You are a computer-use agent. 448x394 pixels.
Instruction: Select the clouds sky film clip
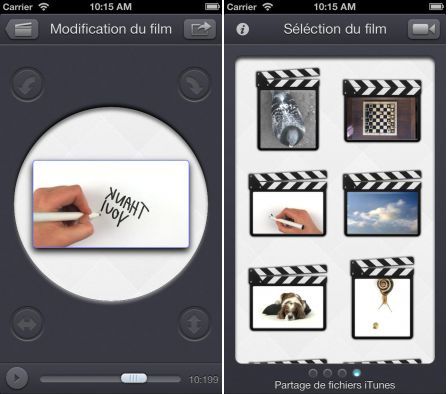tap(382, 203)
